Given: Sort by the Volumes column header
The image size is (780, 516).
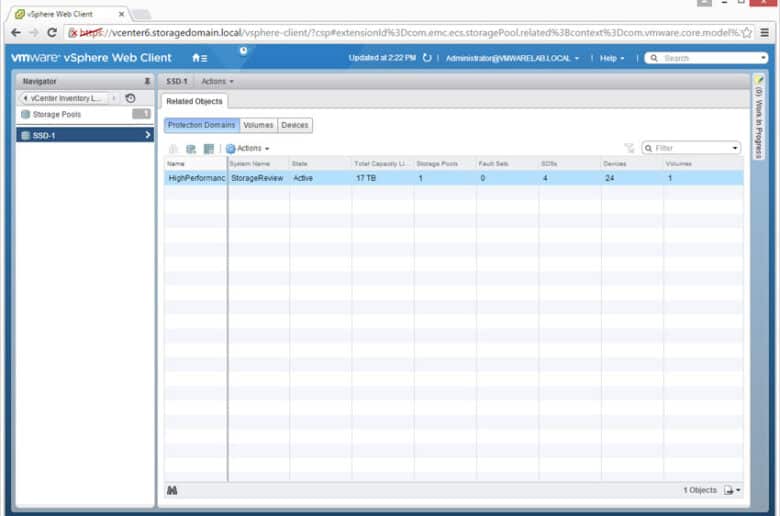Looking at the screenshot, I should [x=703, y=164].
